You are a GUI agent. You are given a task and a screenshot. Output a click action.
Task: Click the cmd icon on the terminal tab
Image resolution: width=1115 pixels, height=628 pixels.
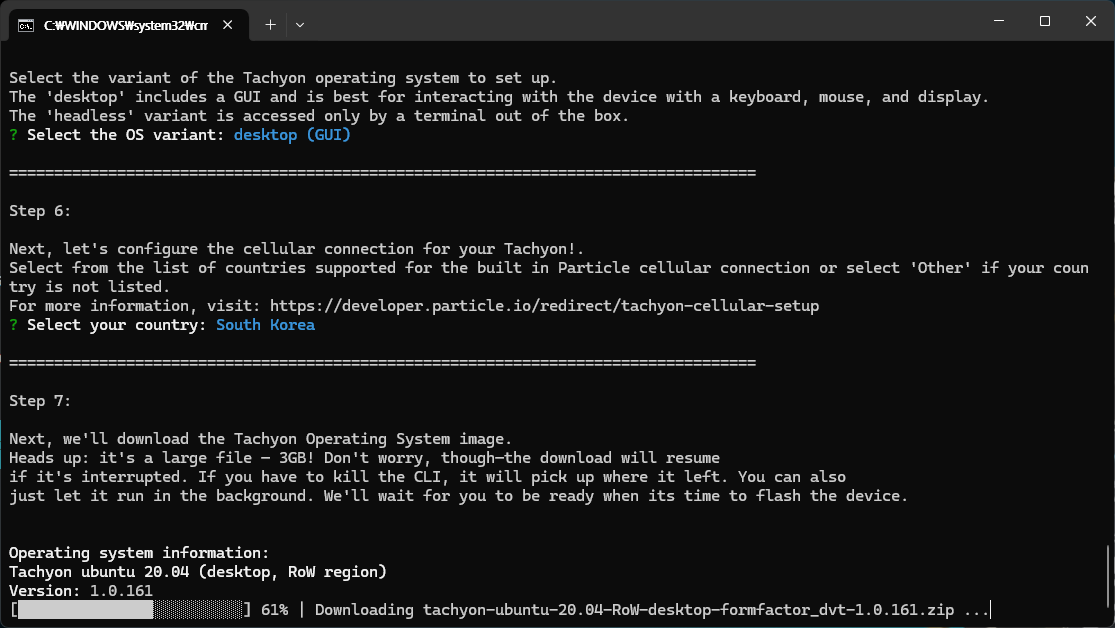pos(26,26)
